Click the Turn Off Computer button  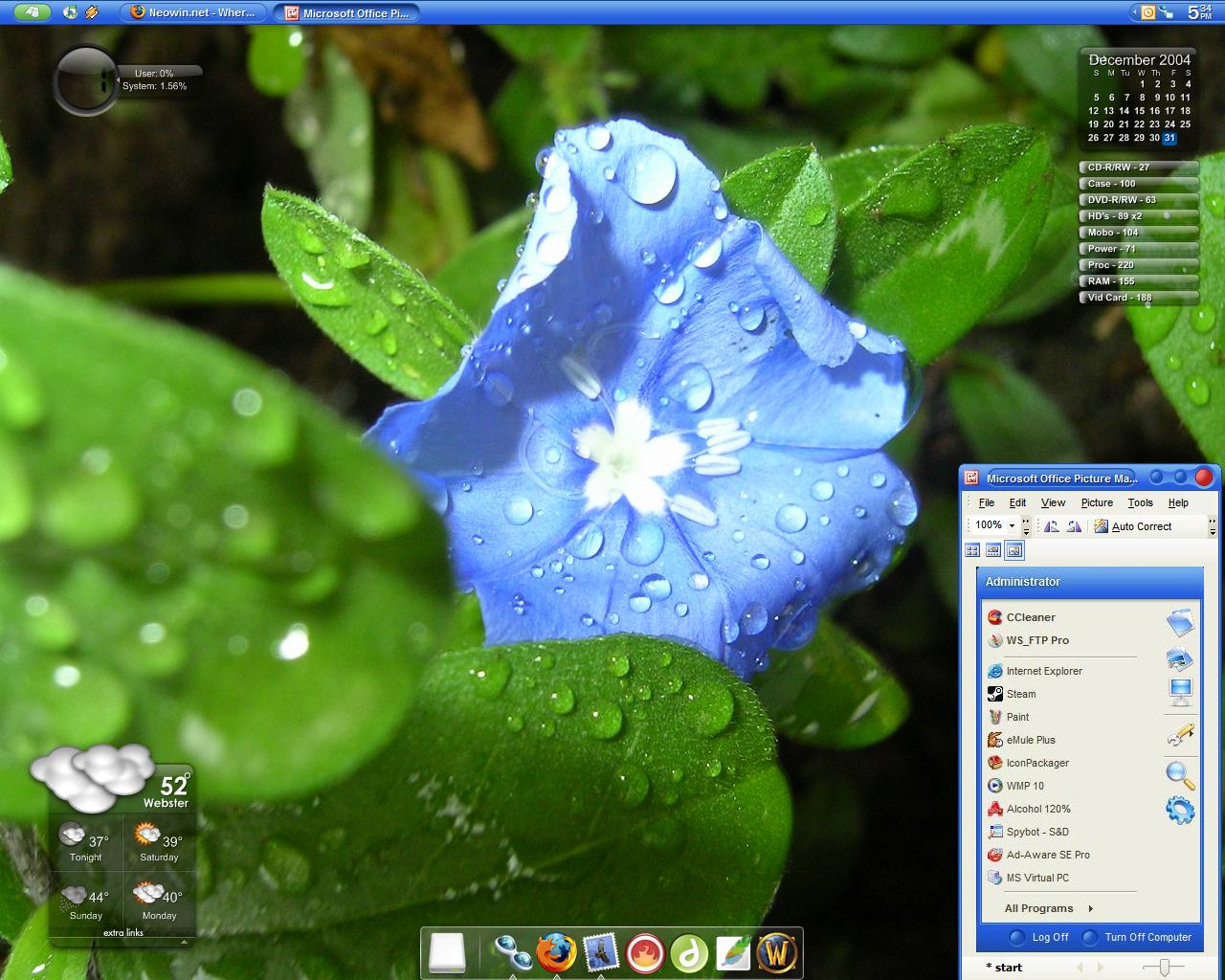tap(1137, 937)
